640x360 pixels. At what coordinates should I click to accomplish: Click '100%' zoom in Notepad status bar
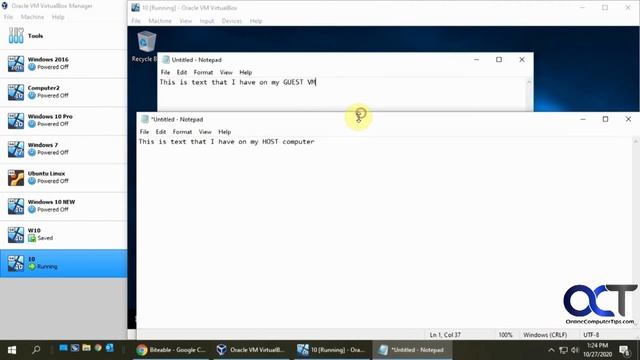click(505, 335)
